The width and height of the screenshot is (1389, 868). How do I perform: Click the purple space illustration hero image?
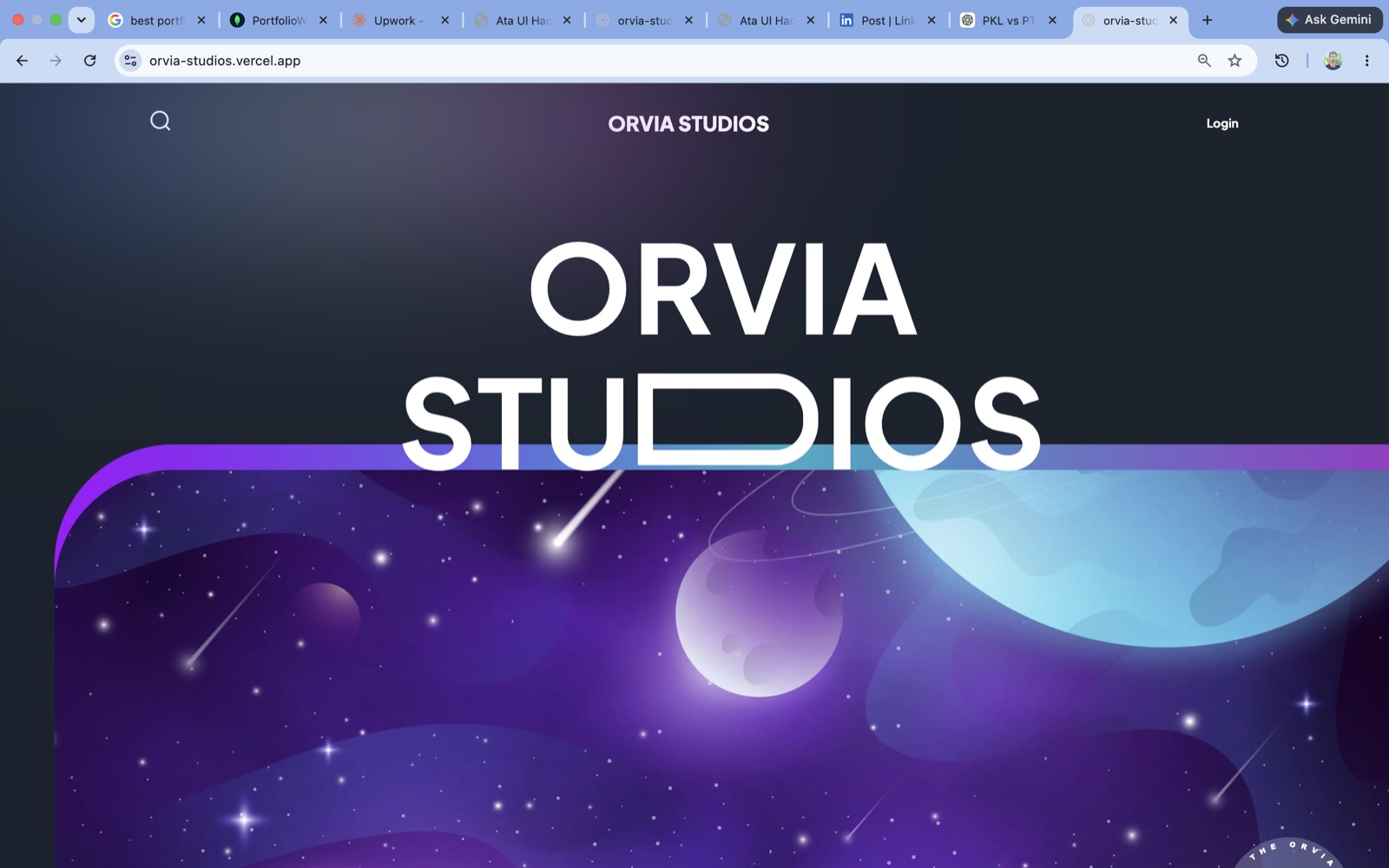click(x=721, y=668)
